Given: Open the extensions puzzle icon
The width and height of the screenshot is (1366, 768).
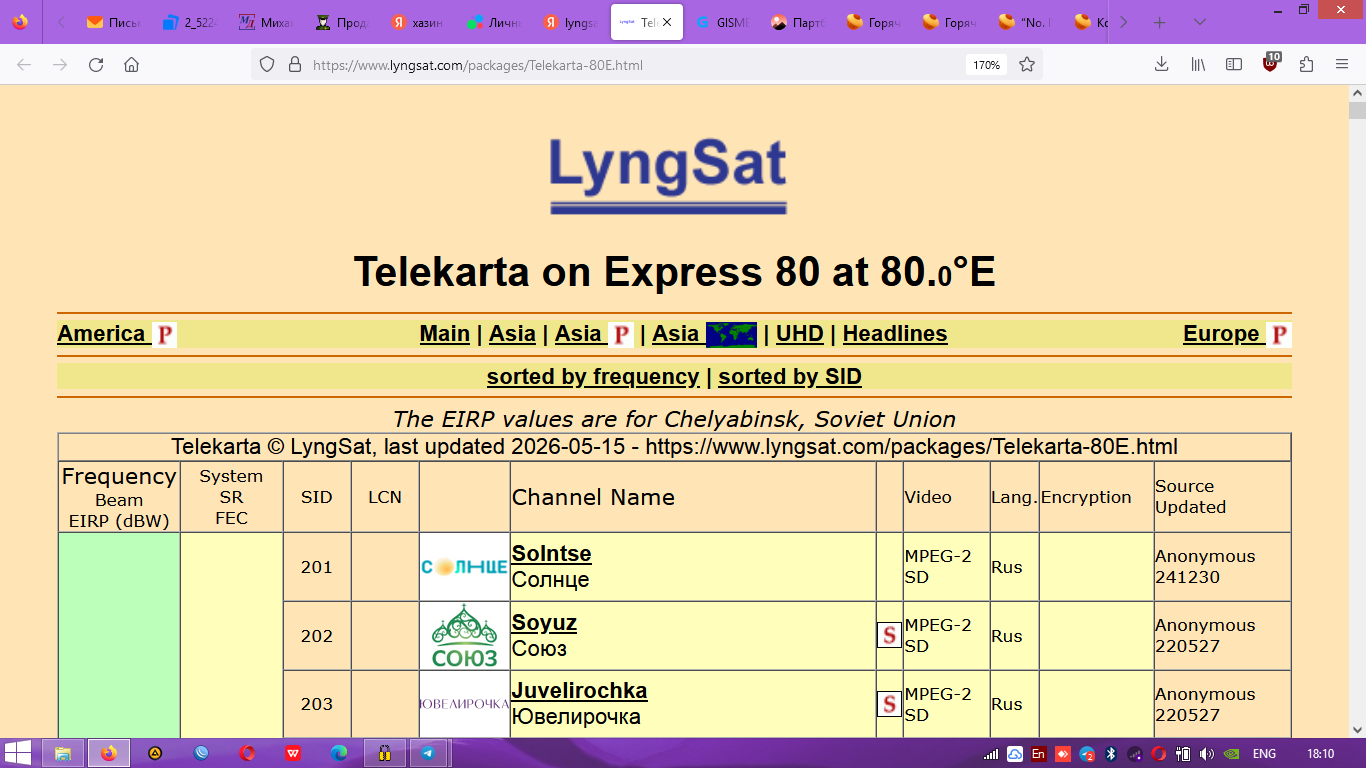Looking at the screenshot, I should [1306, 65].
